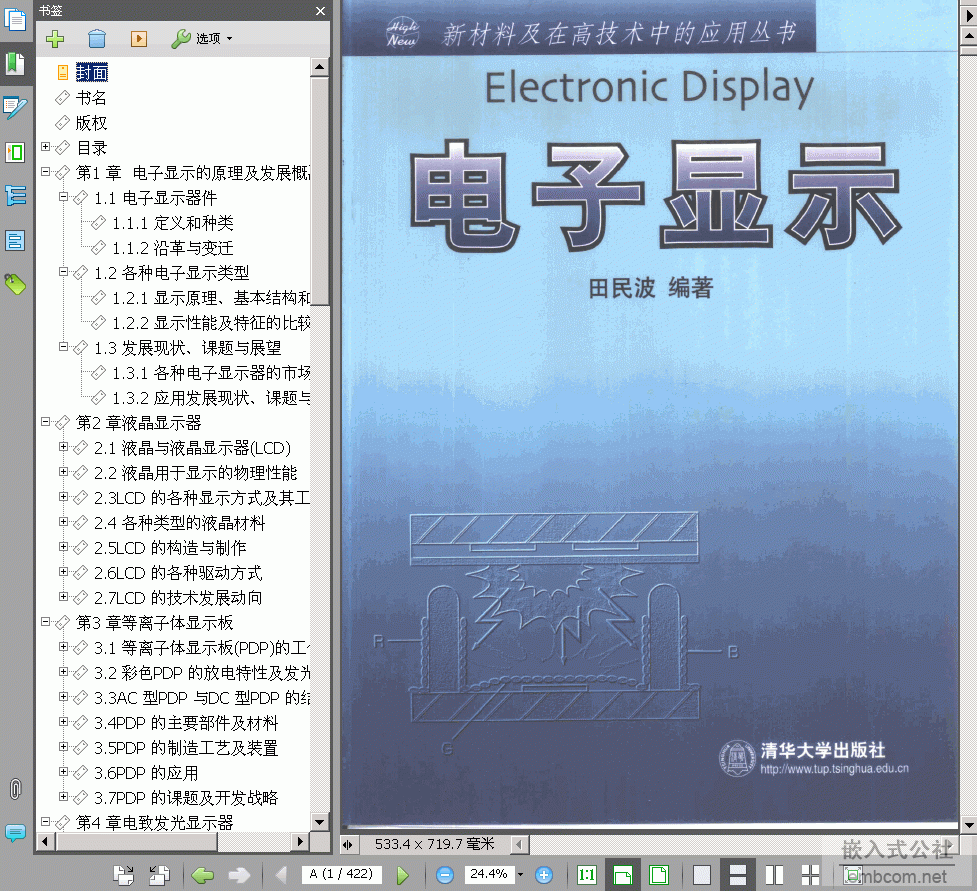Screen dimensions: 977x891
Task: Click the zoom in plus button
Action: (x=544, y=875)
